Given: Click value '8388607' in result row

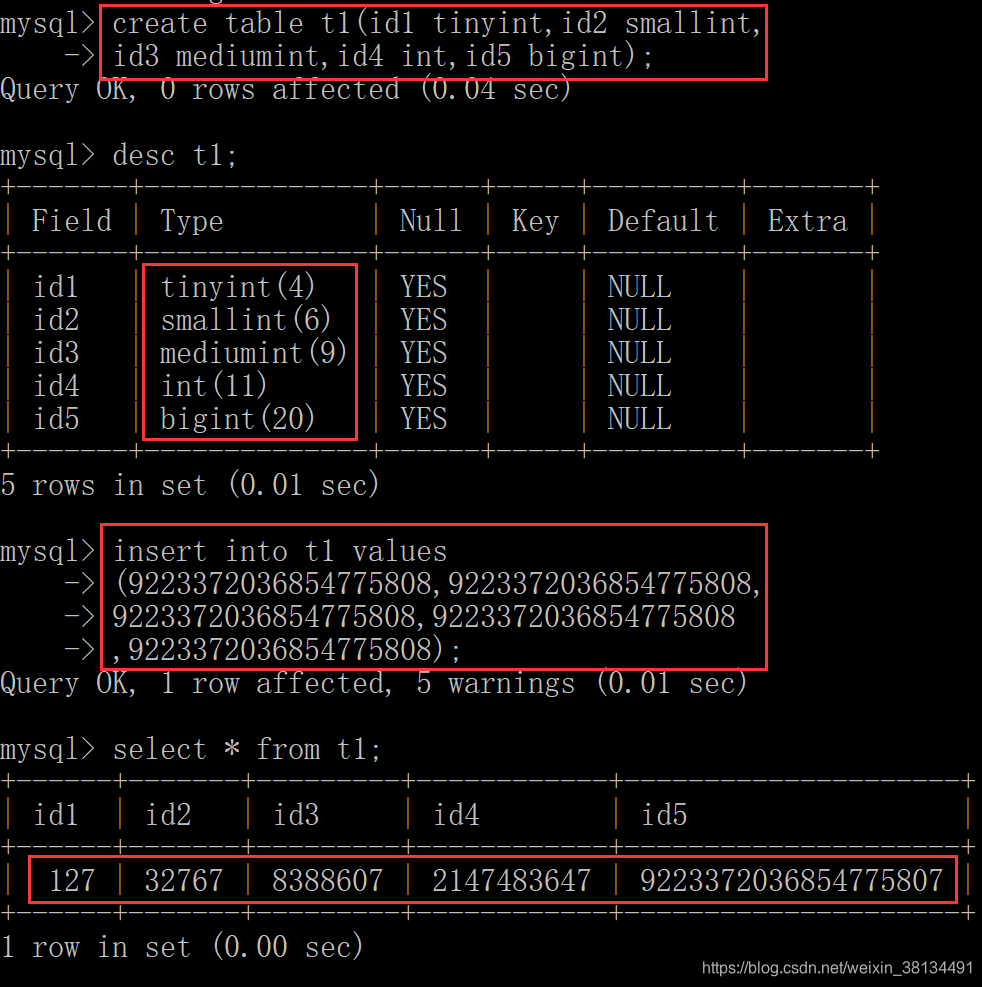Looking at the screenshot, I should [327, 880].
